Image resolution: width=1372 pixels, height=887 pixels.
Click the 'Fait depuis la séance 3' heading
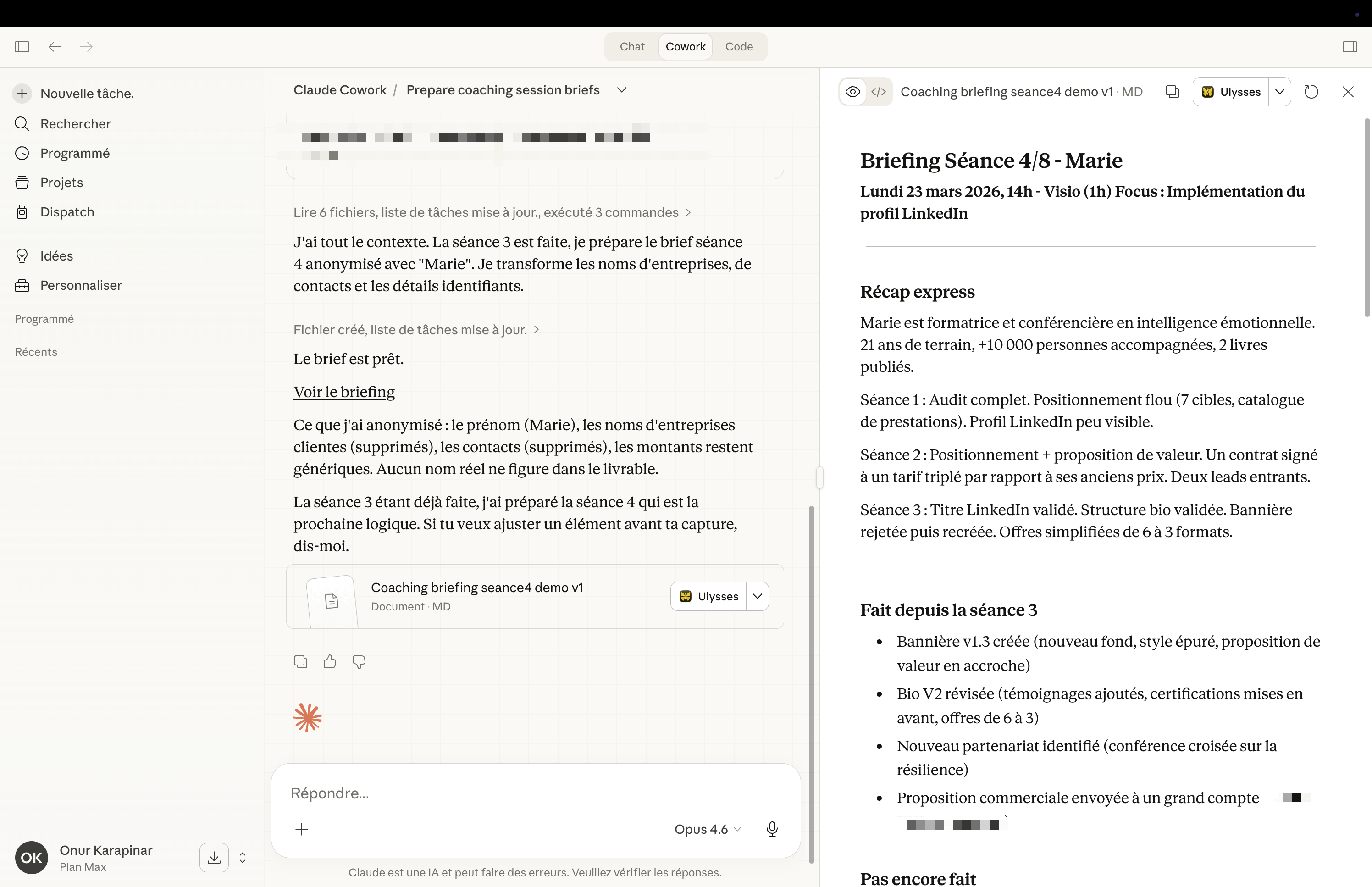[x=948, y=610]
